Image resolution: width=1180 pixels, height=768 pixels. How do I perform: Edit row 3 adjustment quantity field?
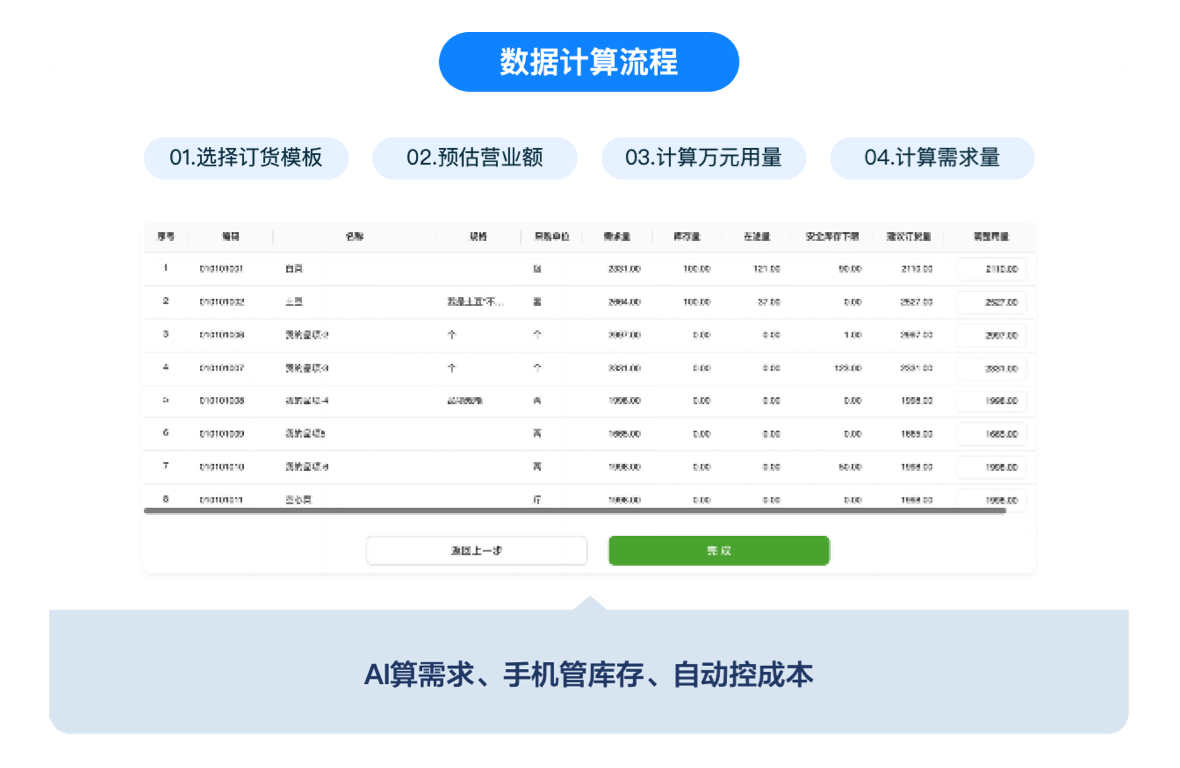coord(992,335)
